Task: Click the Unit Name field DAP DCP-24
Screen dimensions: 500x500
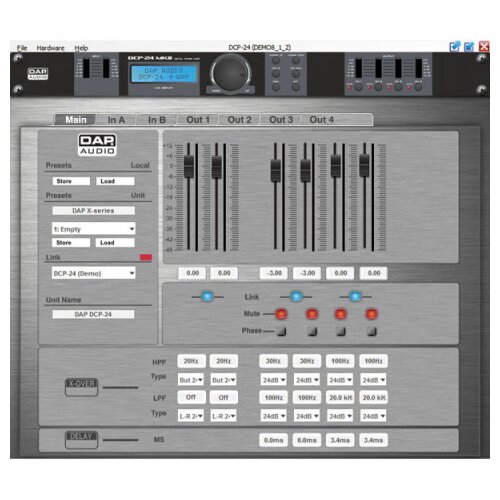Action: (x=93, y=314)
